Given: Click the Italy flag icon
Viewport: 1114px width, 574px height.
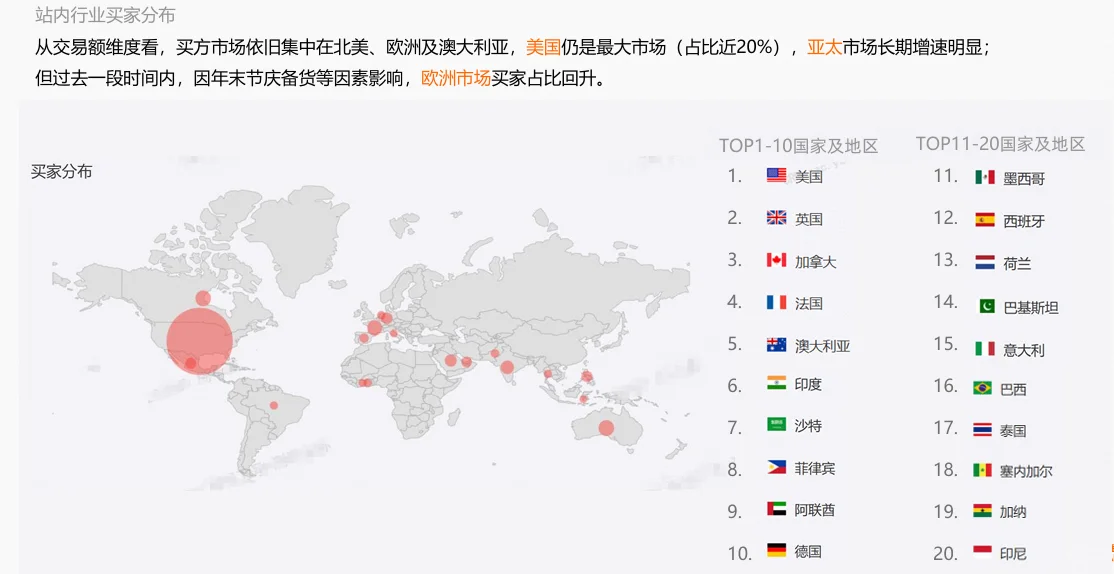Looking at the screenshot, I should 985,348.
